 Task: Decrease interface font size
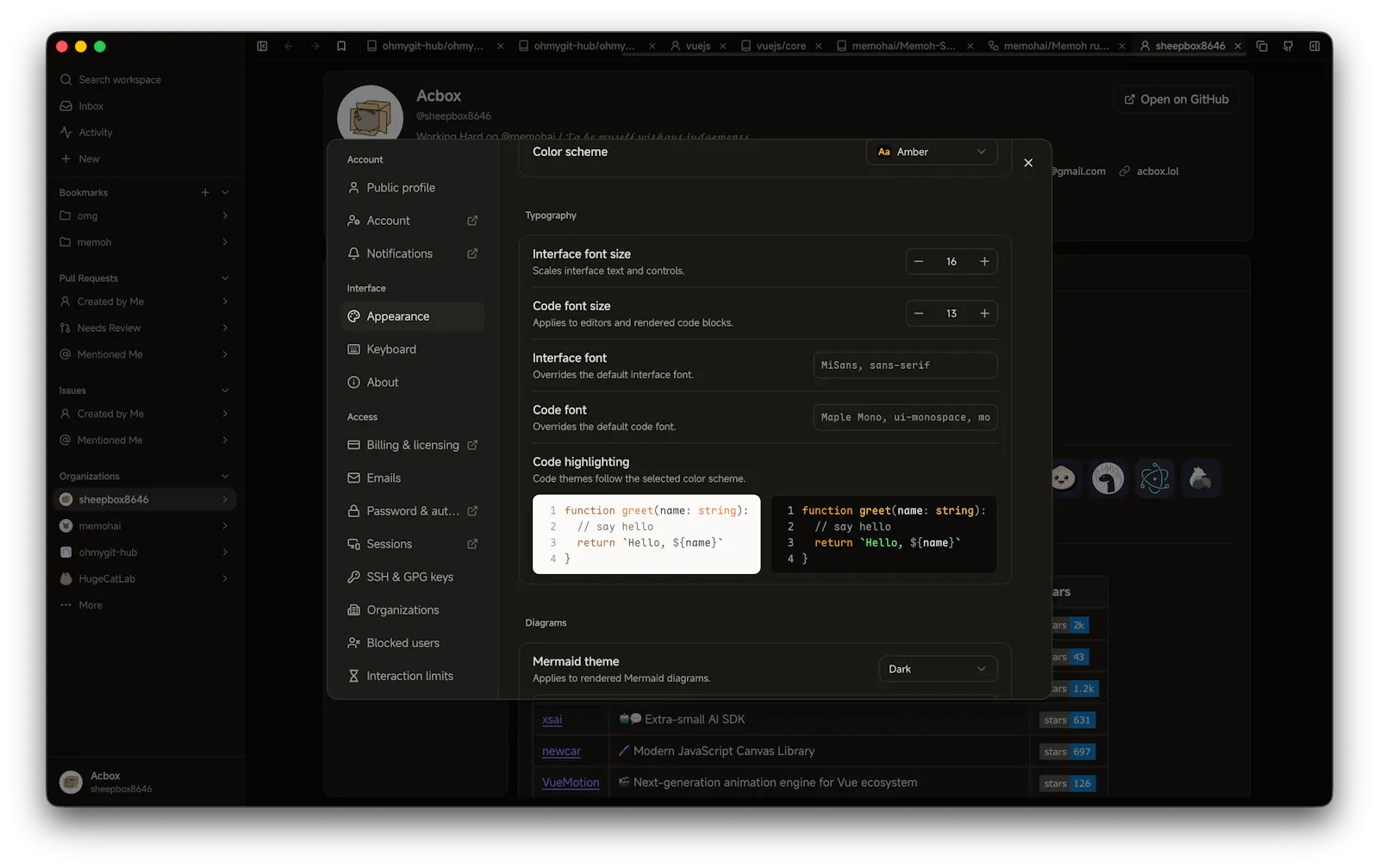(919, 262)
